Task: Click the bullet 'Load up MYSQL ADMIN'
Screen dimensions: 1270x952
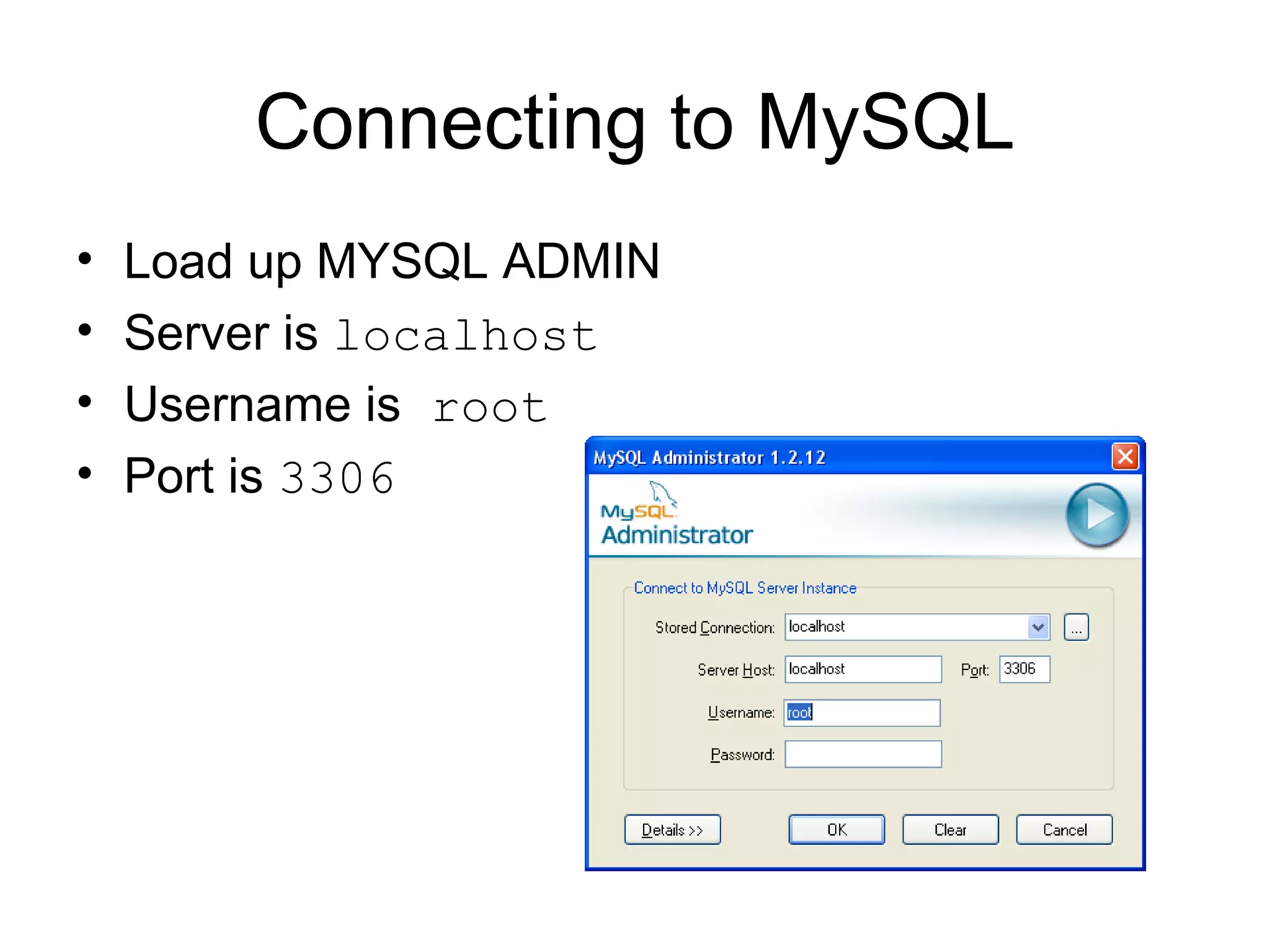Action: coord(392,262)
